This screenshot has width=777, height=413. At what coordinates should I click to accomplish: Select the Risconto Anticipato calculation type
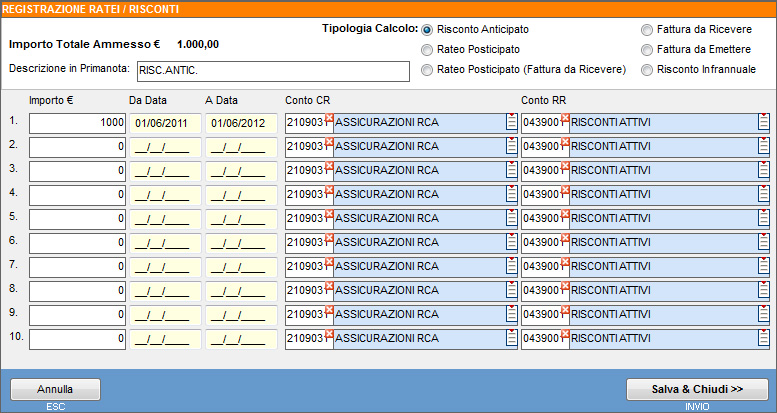click(428, 30)
